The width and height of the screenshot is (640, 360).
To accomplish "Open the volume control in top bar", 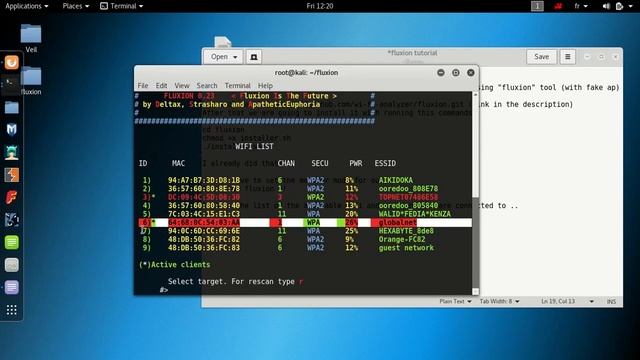I will point(606,6).
